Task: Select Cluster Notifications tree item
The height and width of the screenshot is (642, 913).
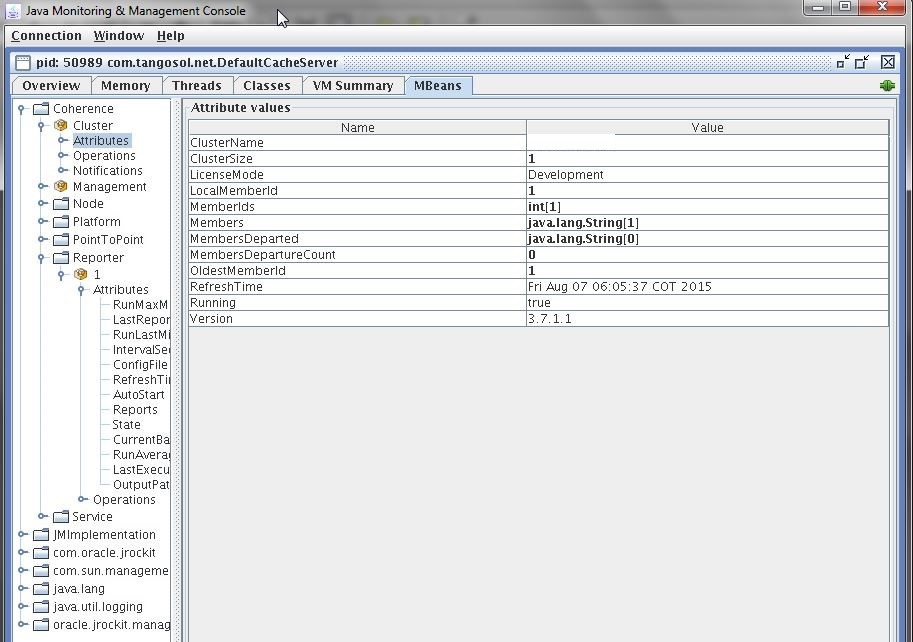Action: (x=108, y=171)
